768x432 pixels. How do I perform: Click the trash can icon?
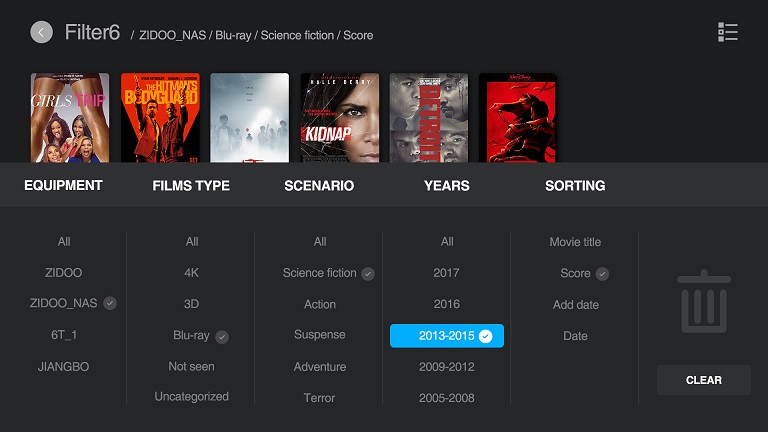tap(704, 301)
